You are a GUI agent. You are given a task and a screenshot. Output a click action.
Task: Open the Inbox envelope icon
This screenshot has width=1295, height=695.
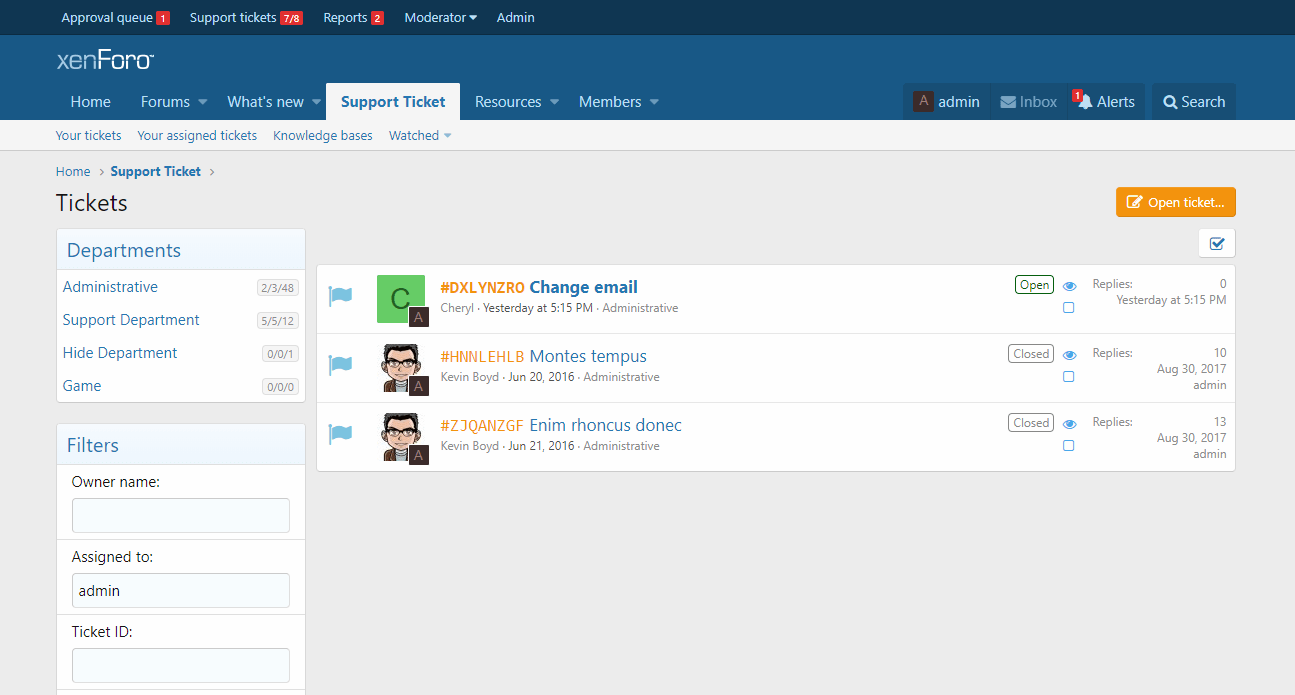point(1008,102)
